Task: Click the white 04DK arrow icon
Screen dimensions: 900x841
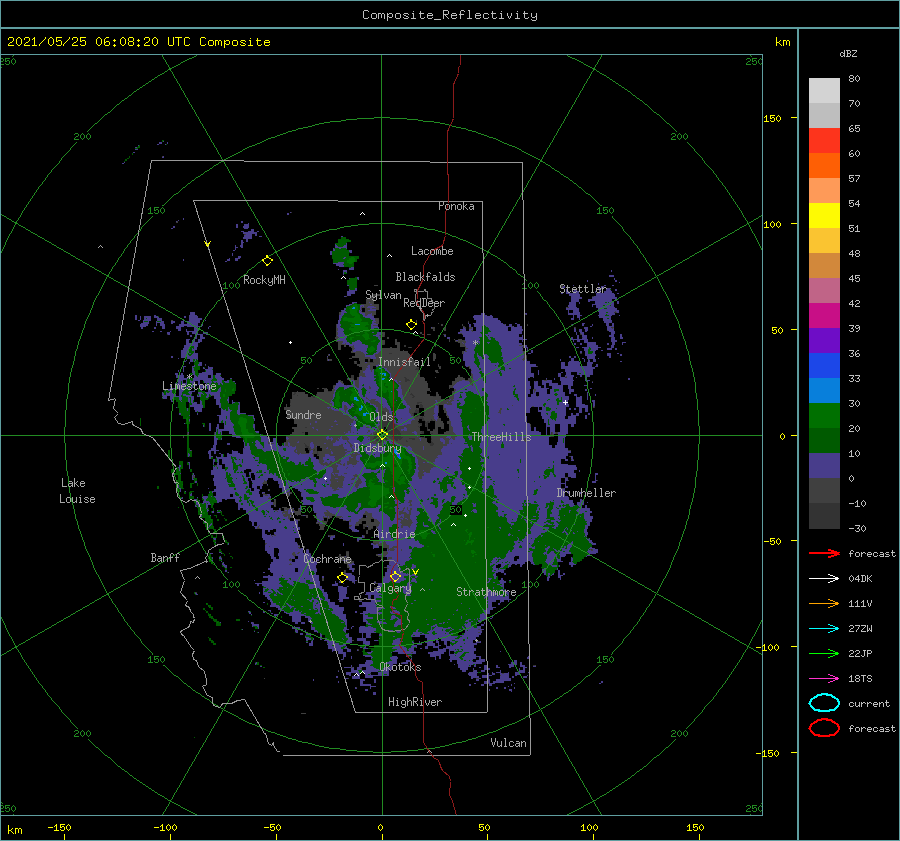Action: (x=824, y=579)
